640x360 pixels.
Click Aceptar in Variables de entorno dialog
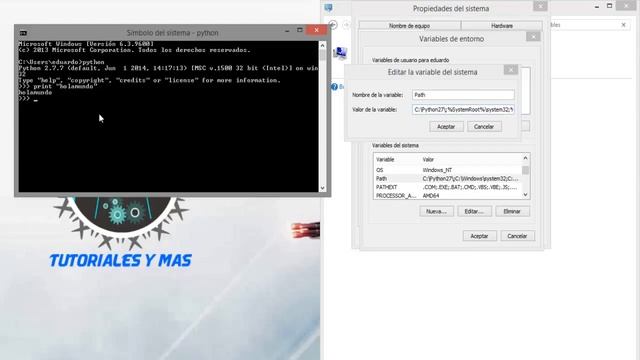480,236
